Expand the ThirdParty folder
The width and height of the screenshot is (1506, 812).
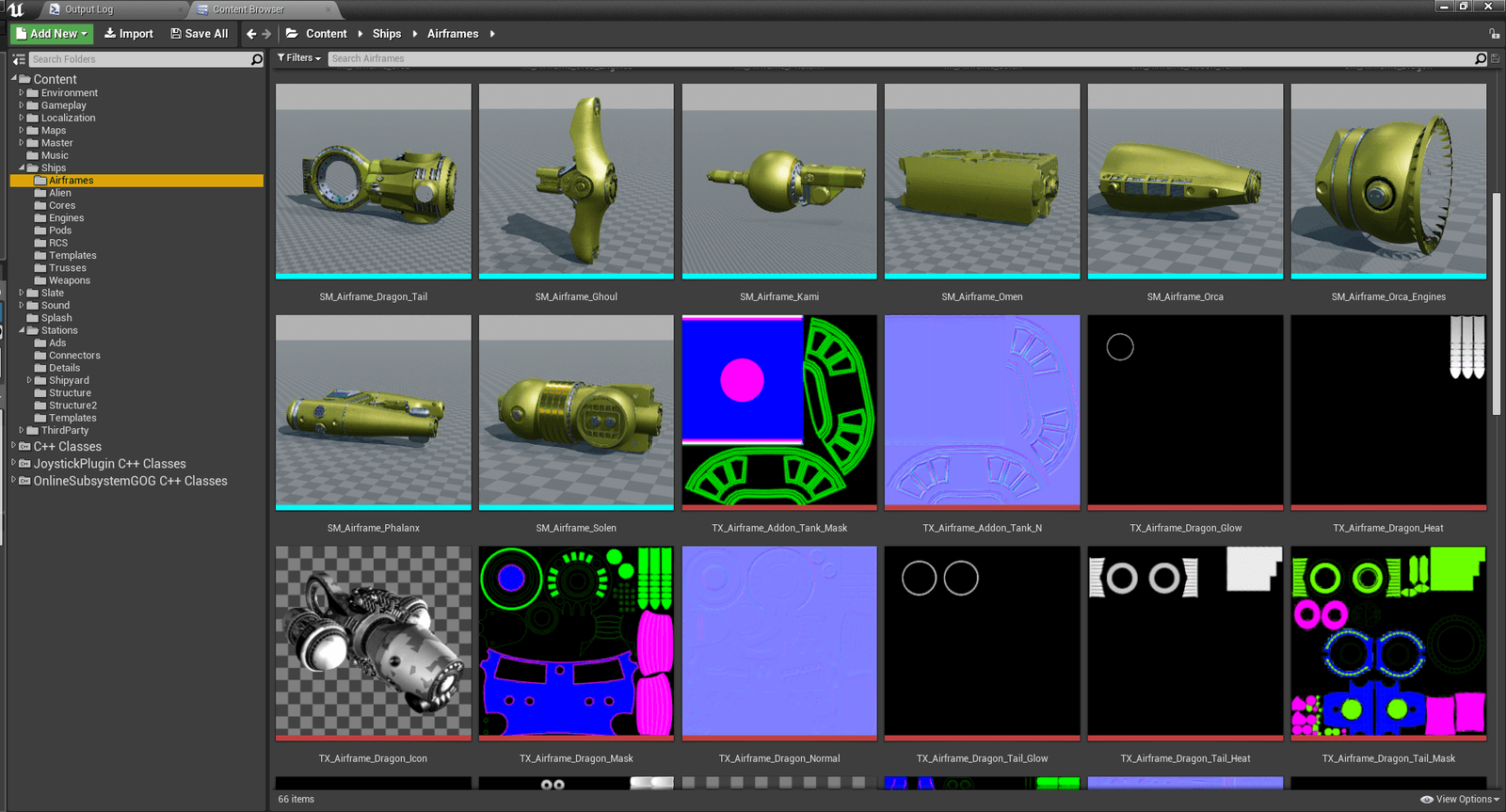click(22, 430)
